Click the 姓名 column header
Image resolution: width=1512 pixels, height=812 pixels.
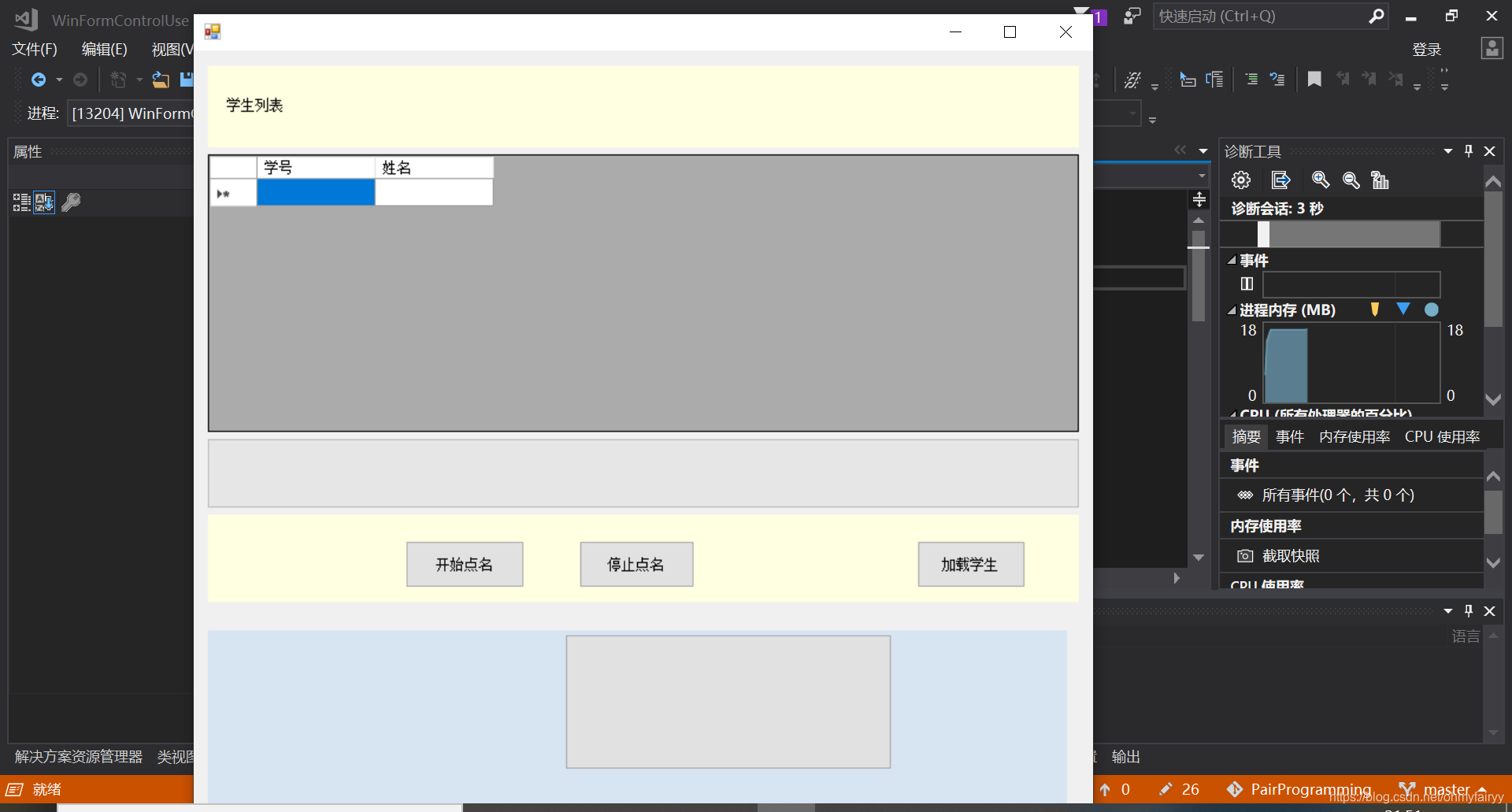434,167
